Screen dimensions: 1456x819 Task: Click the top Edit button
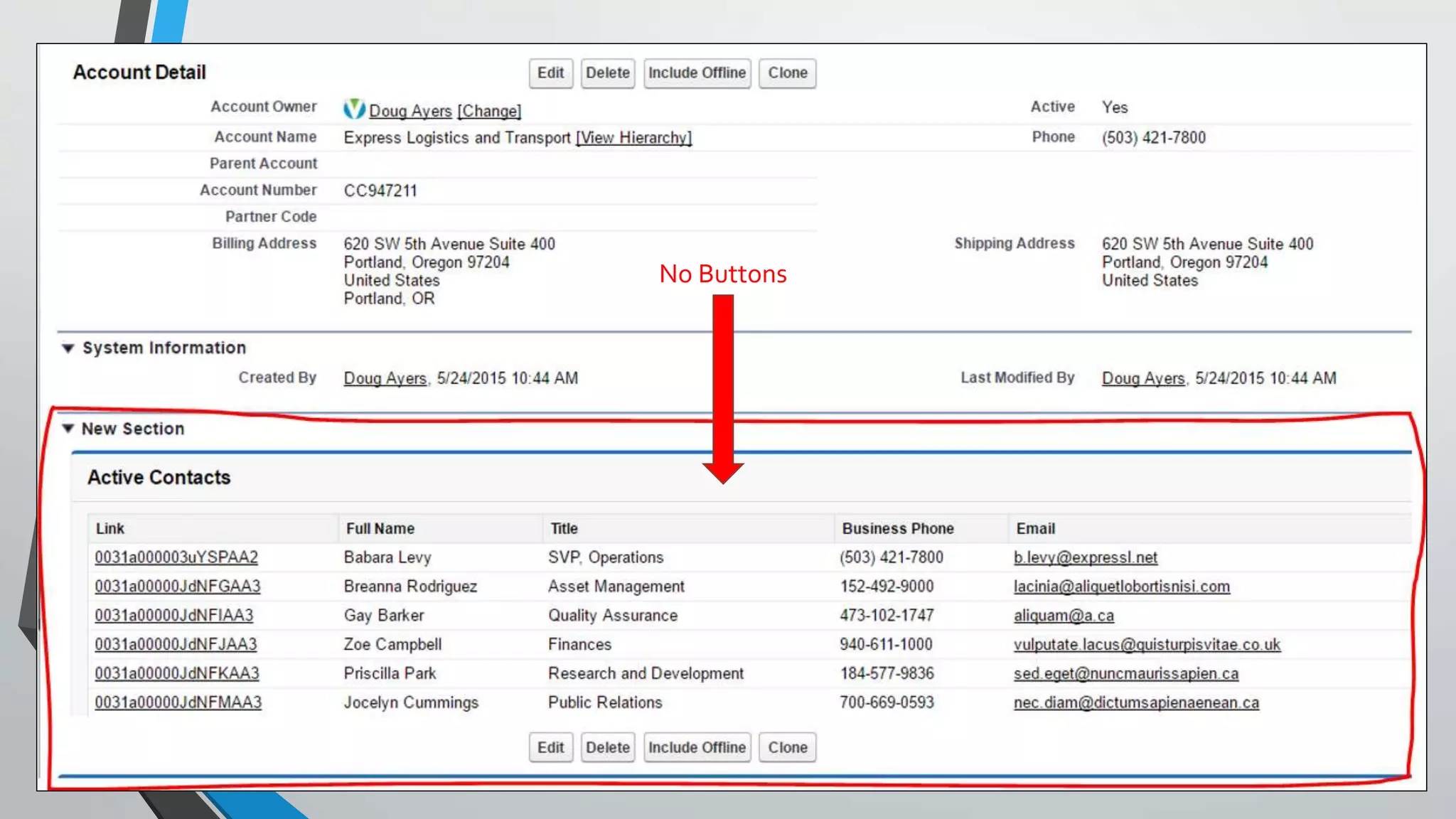click(x=550, y=73)
